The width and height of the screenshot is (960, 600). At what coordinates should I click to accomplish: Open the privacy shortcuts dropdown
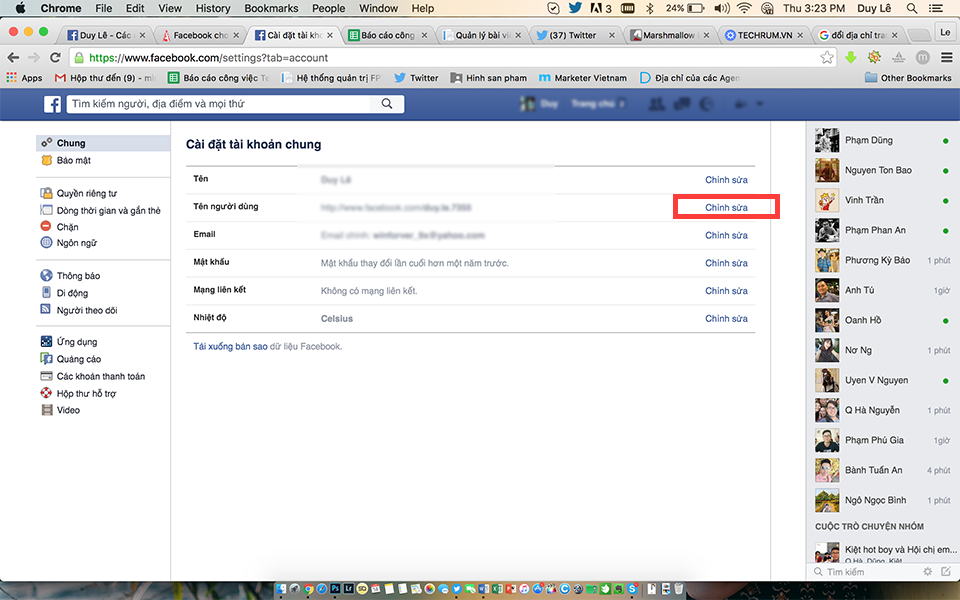pos(740,105)
